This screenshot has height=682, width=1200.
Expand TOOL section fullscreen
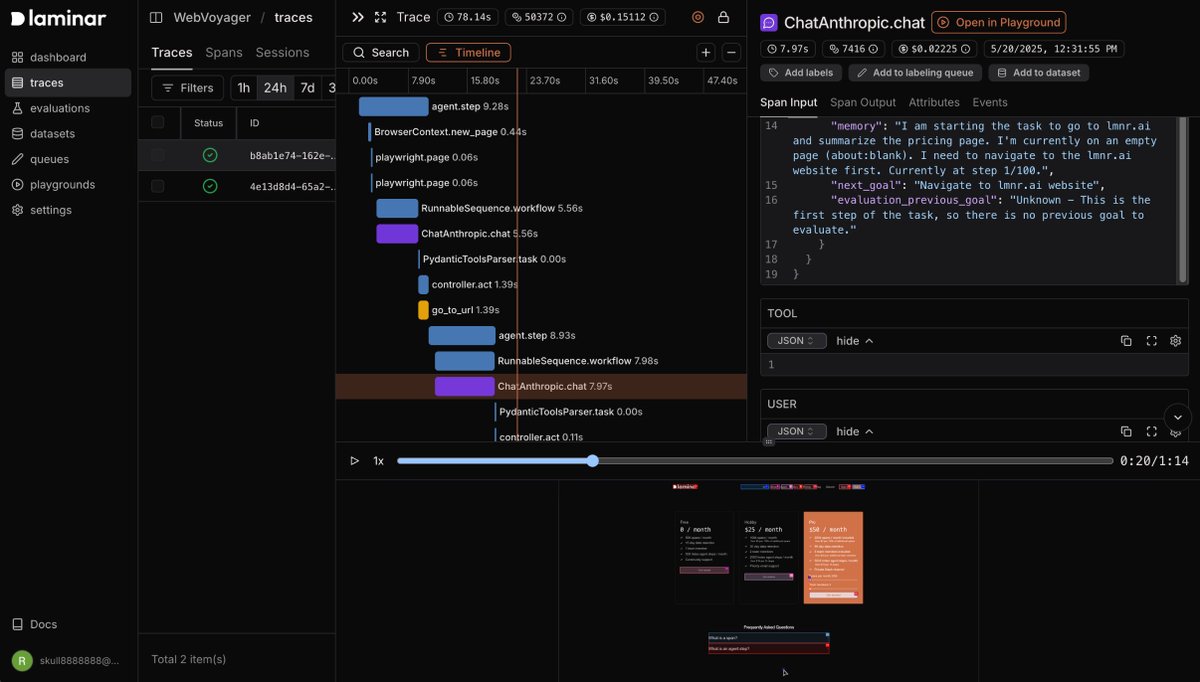pyautogui.click(x=1151, y=341)
